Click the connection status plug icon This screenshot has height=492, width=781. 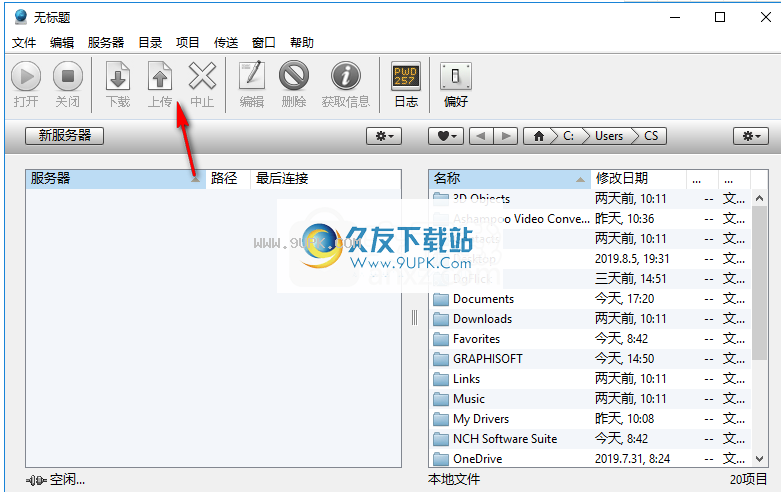36,480
